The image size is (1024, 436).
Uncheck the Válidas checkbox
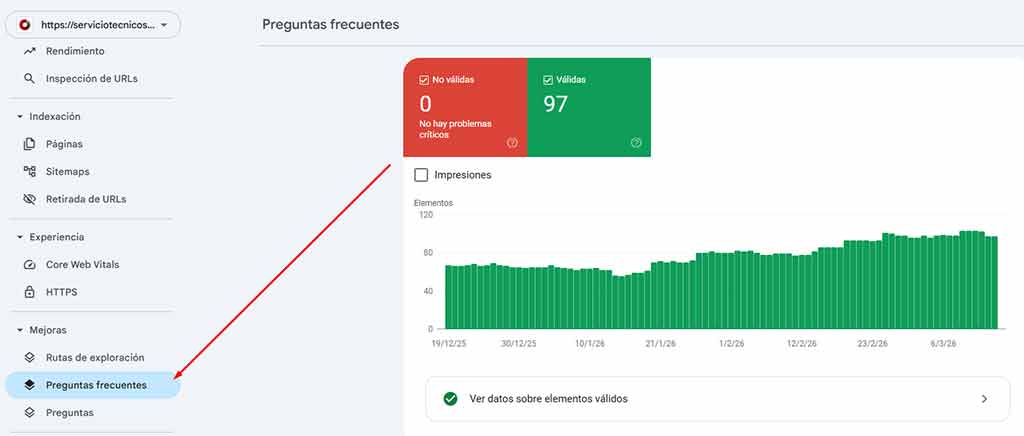click(548, 79)
